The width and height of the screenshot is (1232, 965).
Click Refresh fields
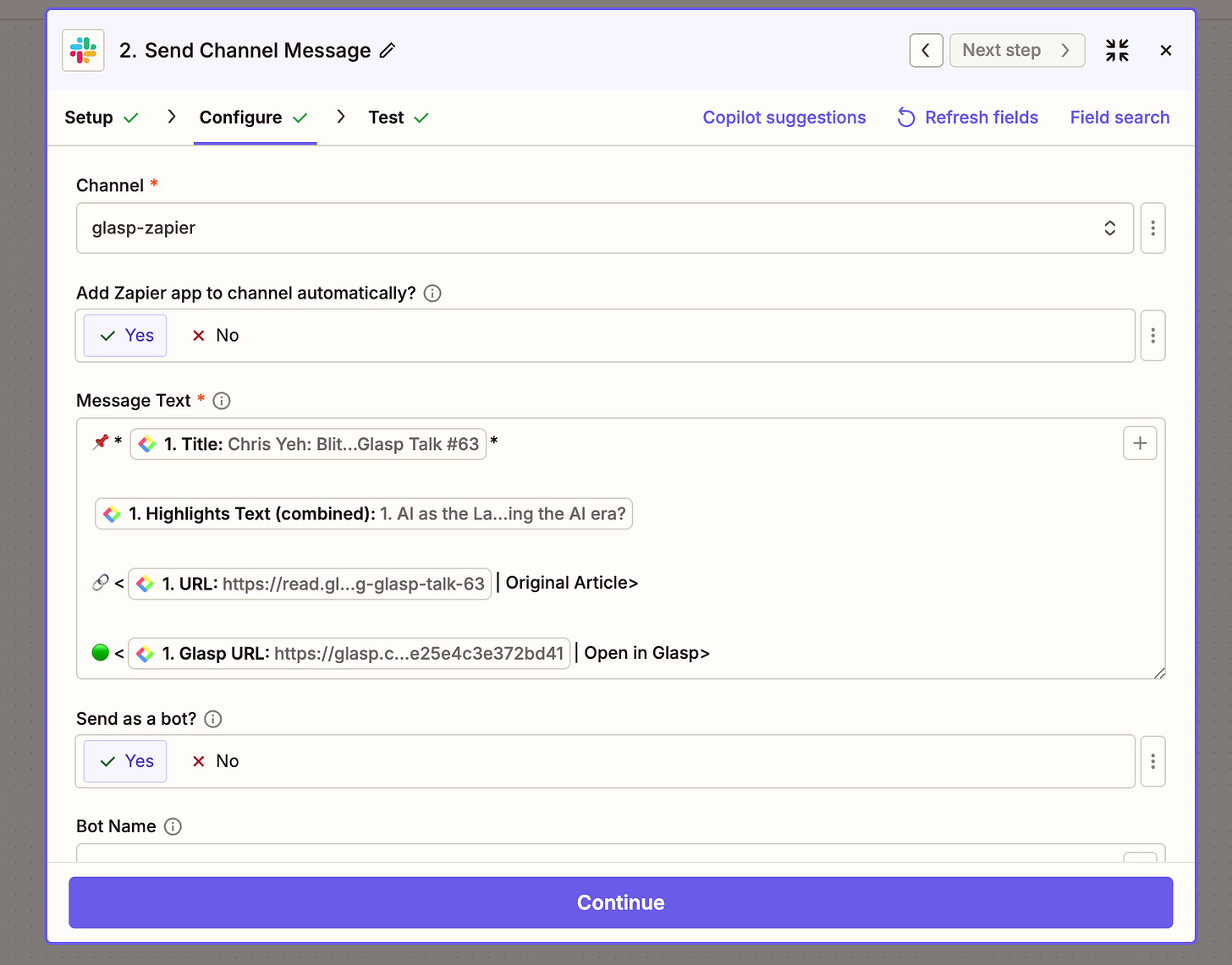tap(967, 118)
